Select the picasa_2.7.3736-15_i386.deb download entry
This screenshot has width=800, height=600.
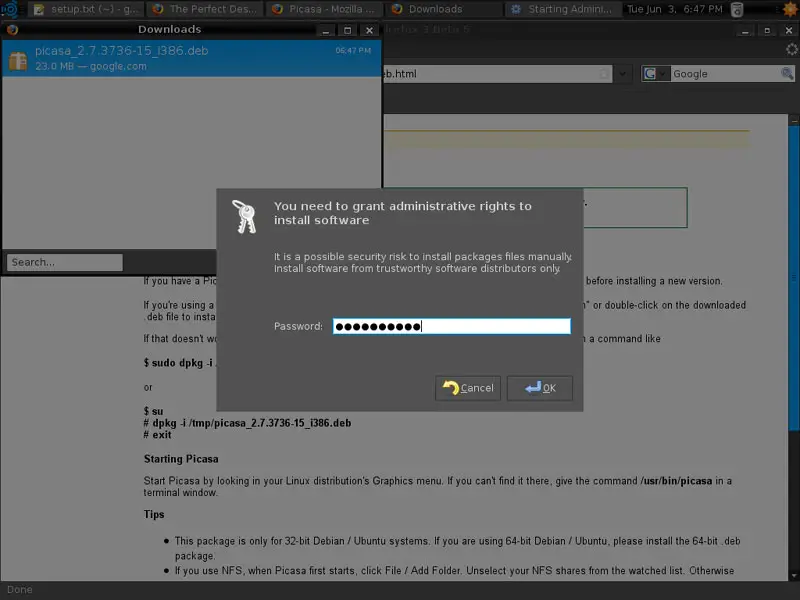pyautogui.click(x=192, y=58)
